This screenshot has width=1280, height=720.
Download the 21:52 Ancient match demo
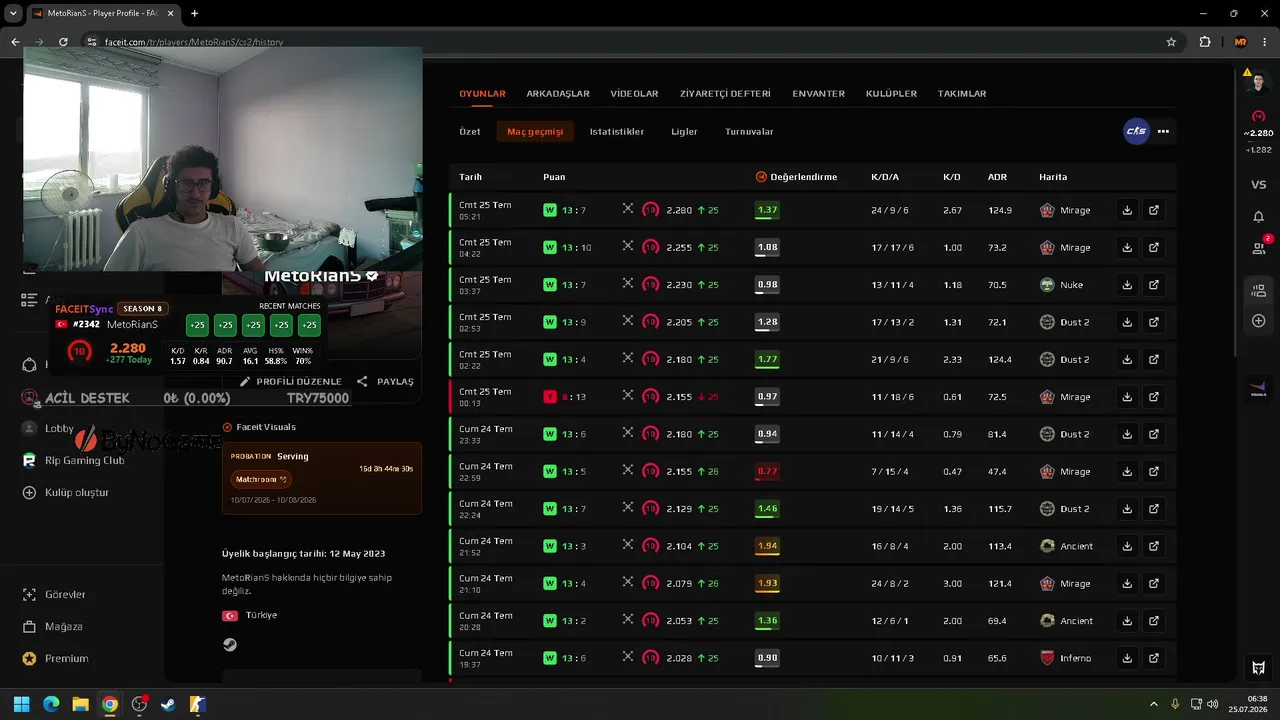tap(1127, 546)
